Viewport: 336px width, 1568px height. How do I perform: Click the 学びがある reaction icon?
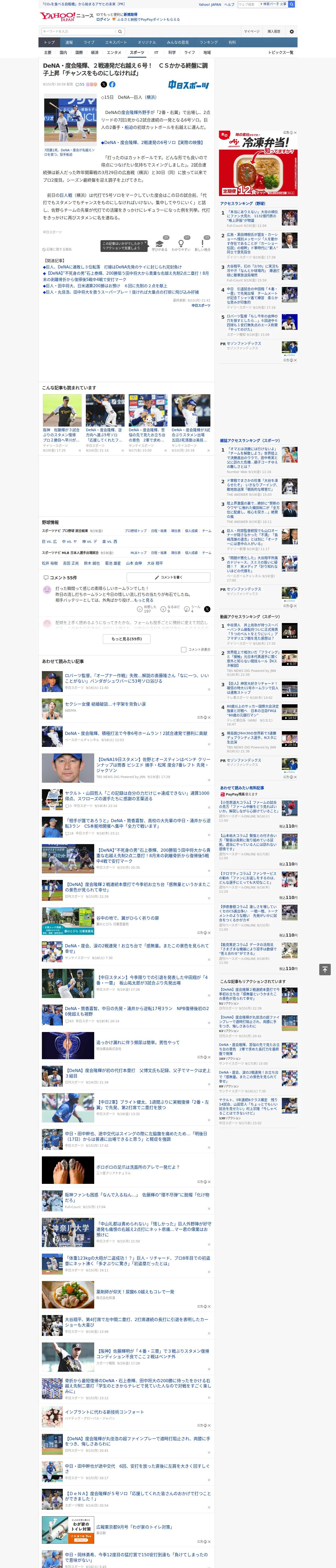[160, 244]
